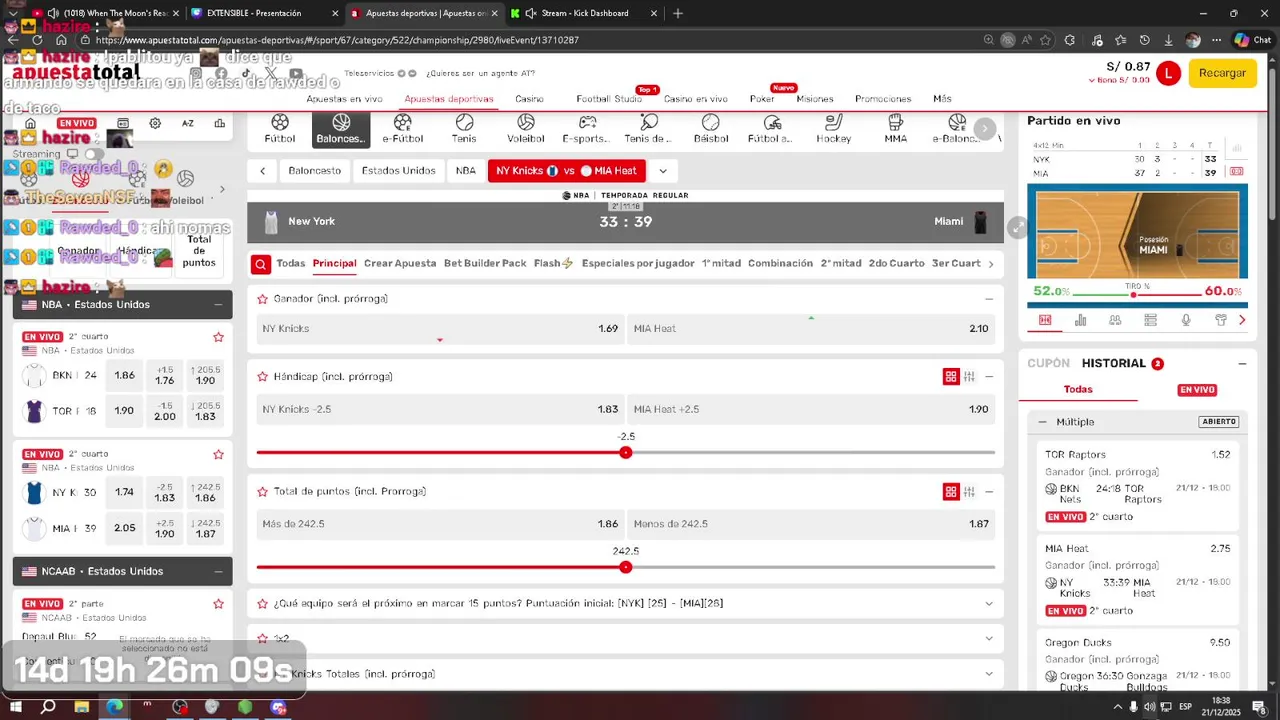
Task: Expand the live match tracker panel
Action: point(1017,228)
